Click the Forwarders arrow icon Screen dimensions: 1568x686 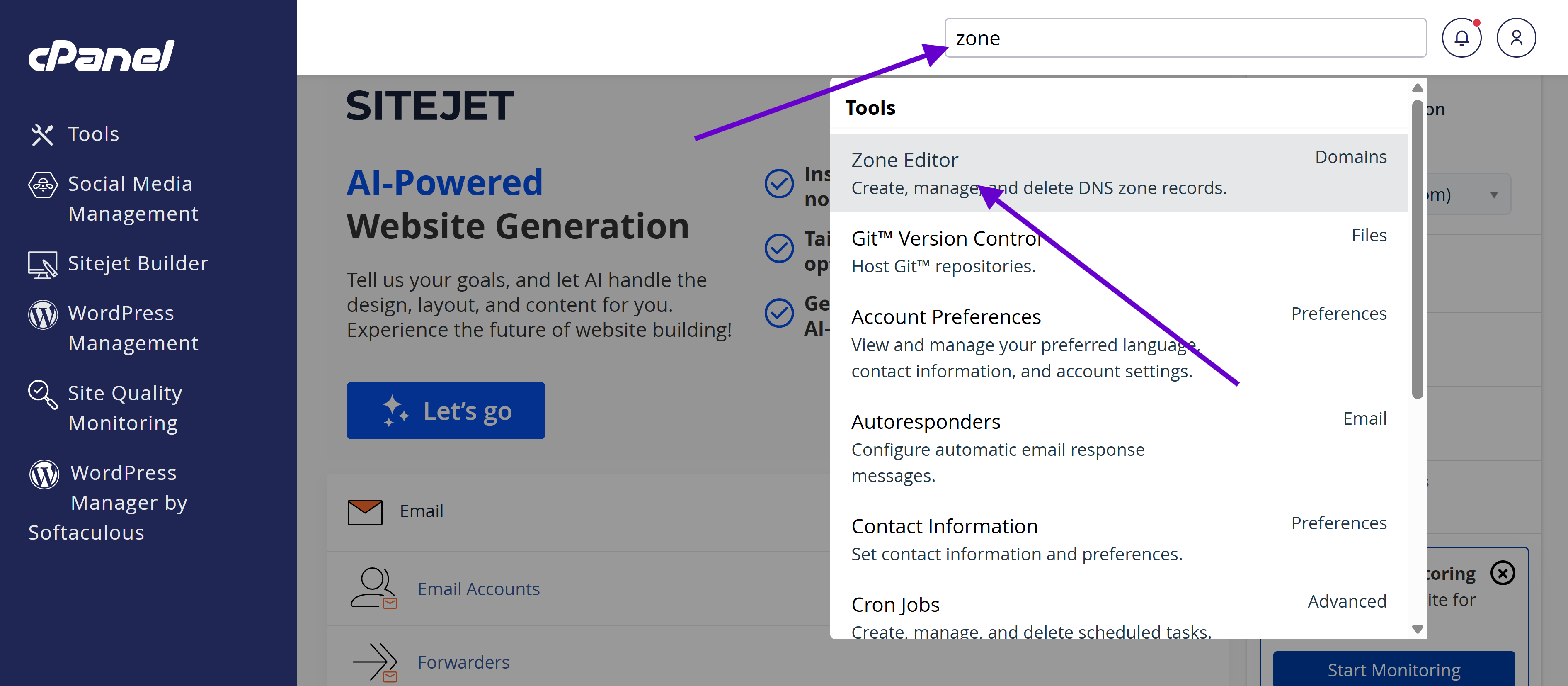tap(375, 662)
